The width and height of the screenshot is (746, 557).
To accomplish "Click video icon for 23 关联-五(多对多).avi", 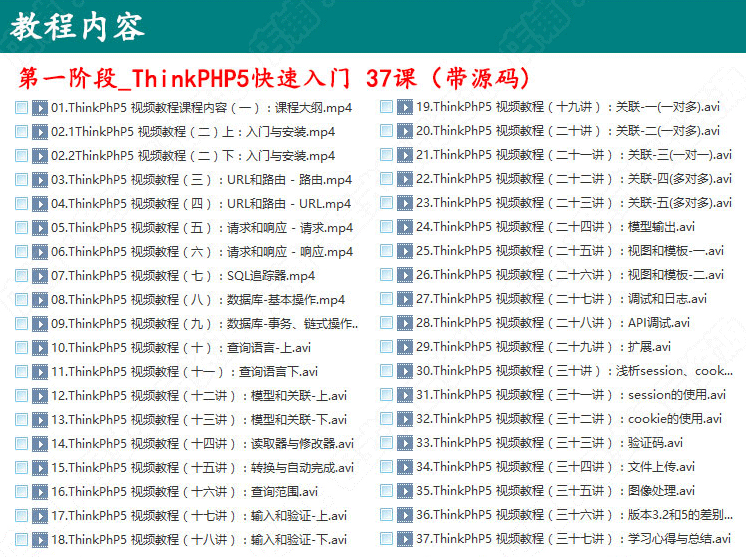I will coord(405,203).
